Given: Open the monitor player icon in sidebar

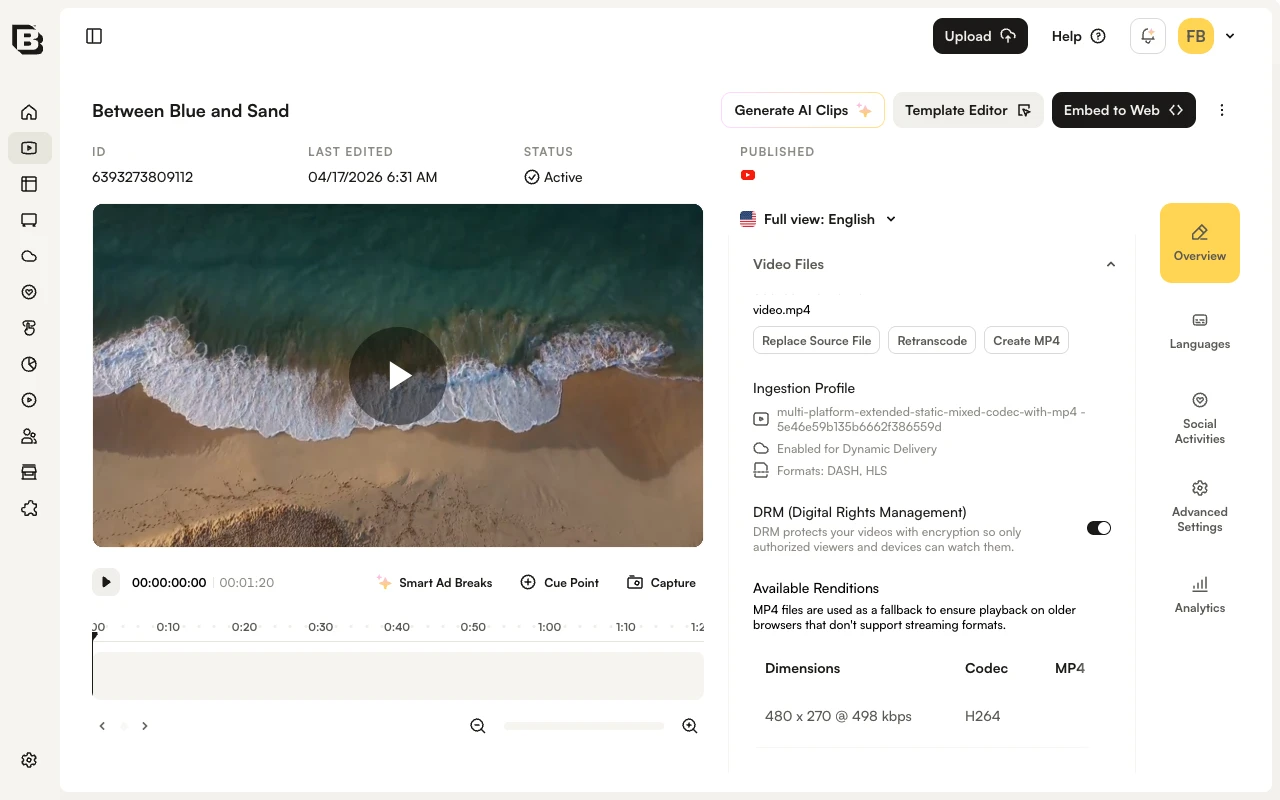Looking at the screenshot, I should (29, 220).
